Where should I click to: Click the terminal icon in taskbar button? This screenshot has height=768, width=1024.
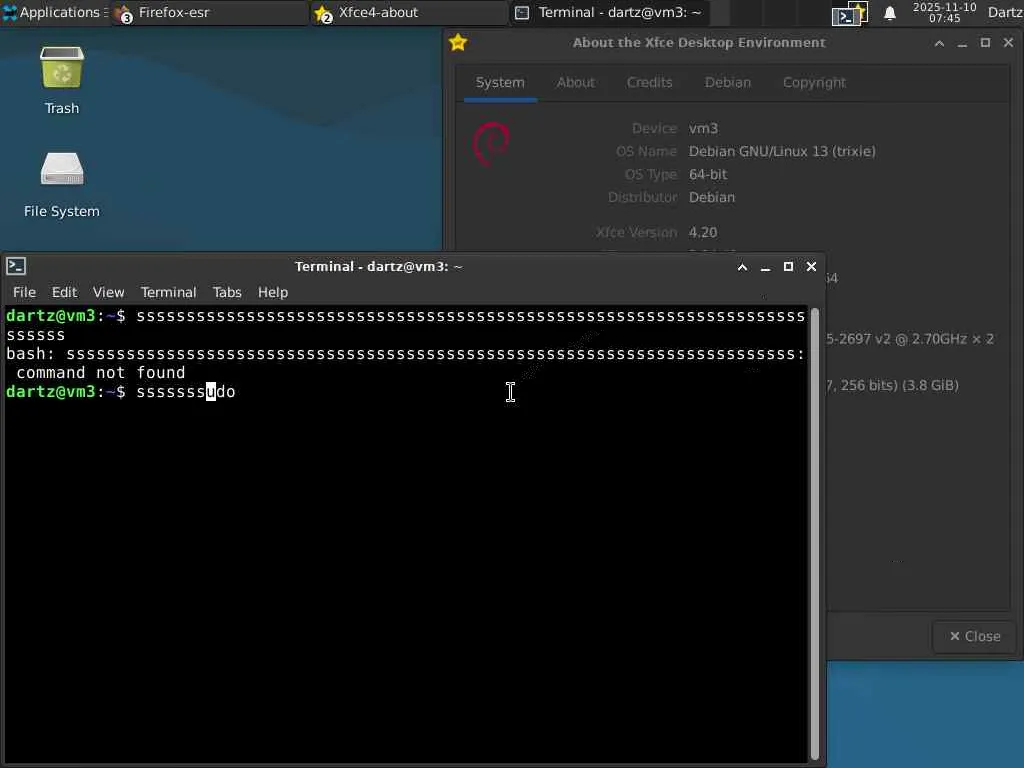(x=522, y=12)
